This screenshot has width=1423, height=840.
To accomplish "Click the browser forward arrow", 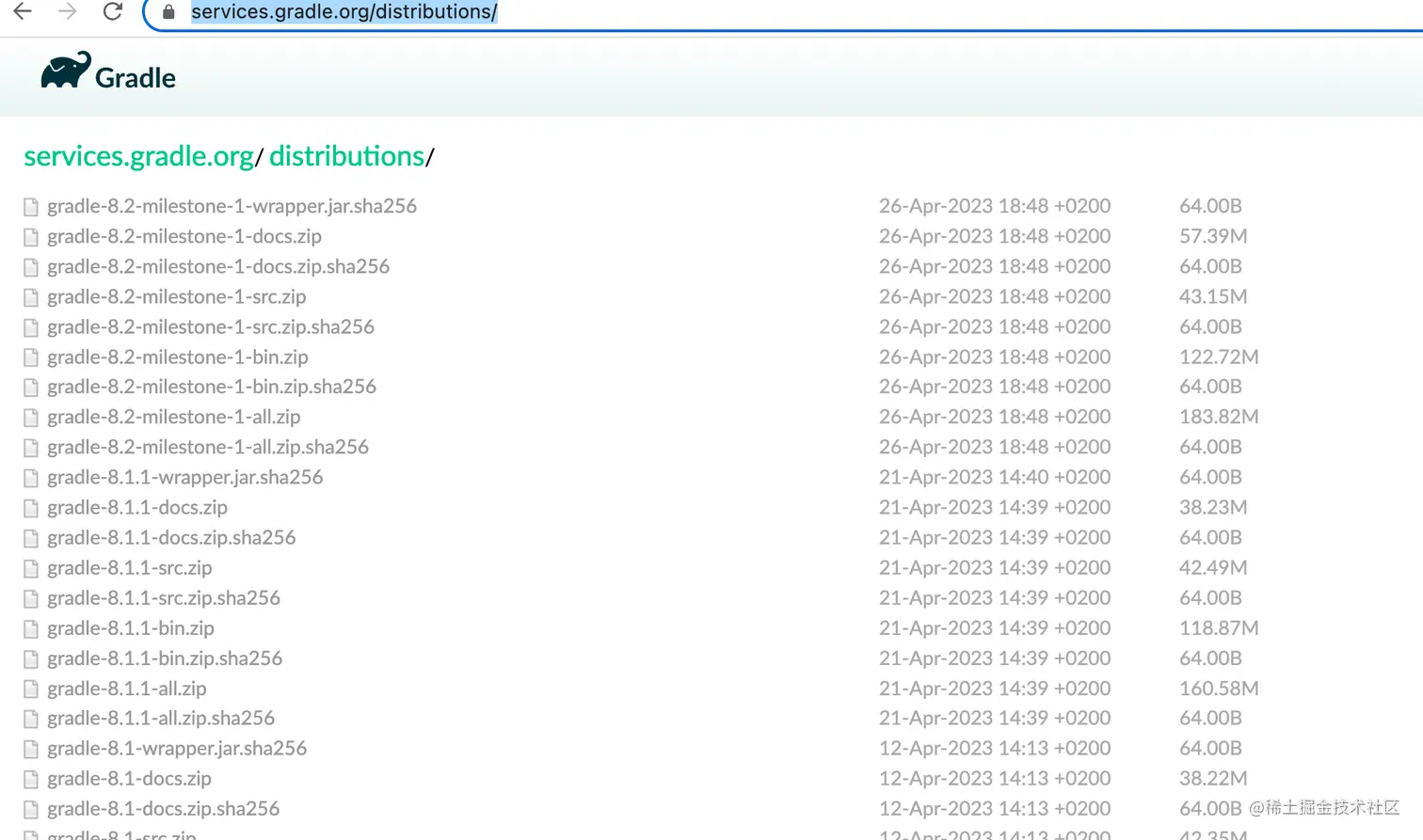I will pyautogui.click(x=68, y=11).
